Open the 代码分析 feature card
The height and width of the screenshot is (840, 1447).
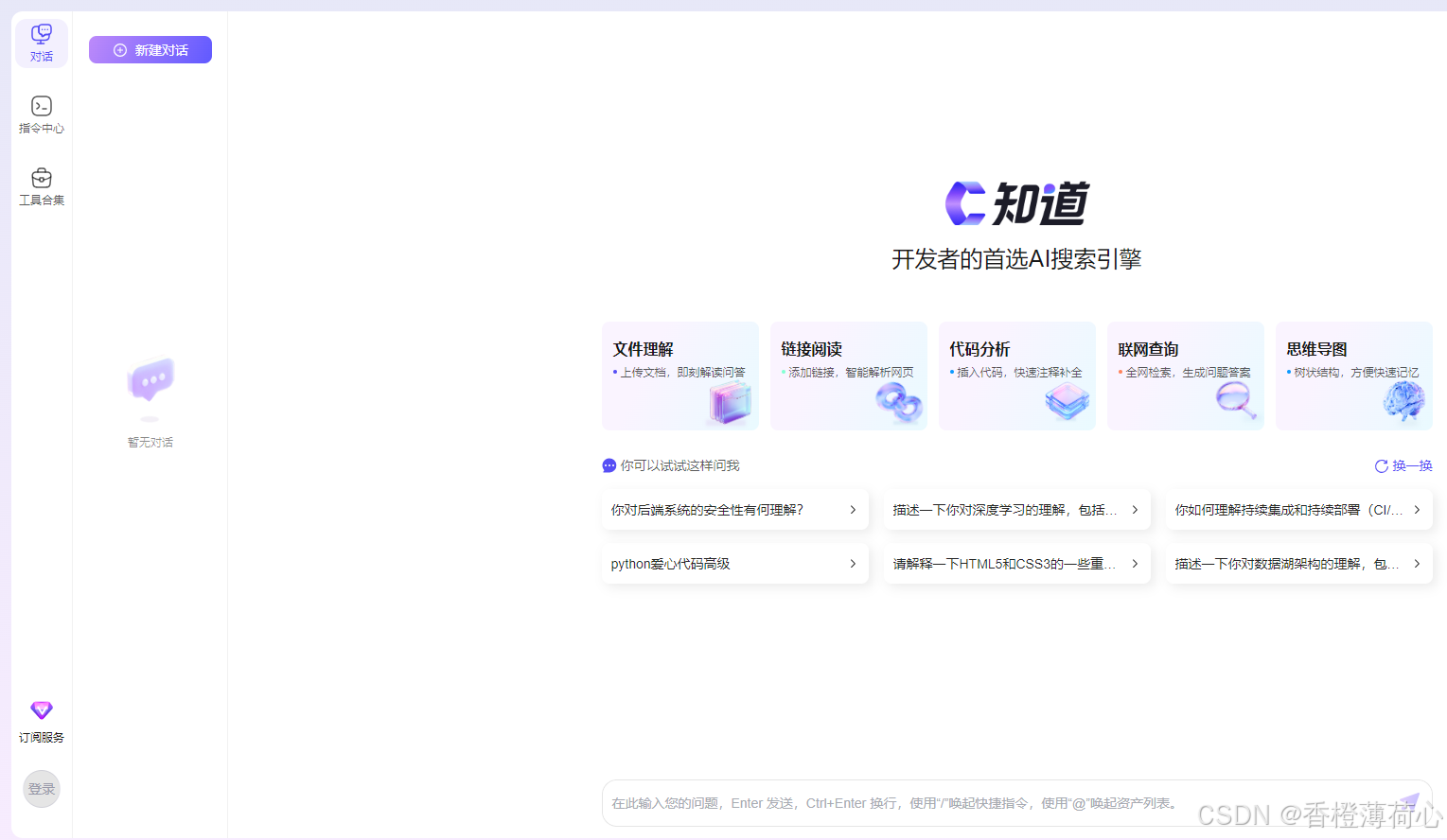click(x=1017, y=376)
